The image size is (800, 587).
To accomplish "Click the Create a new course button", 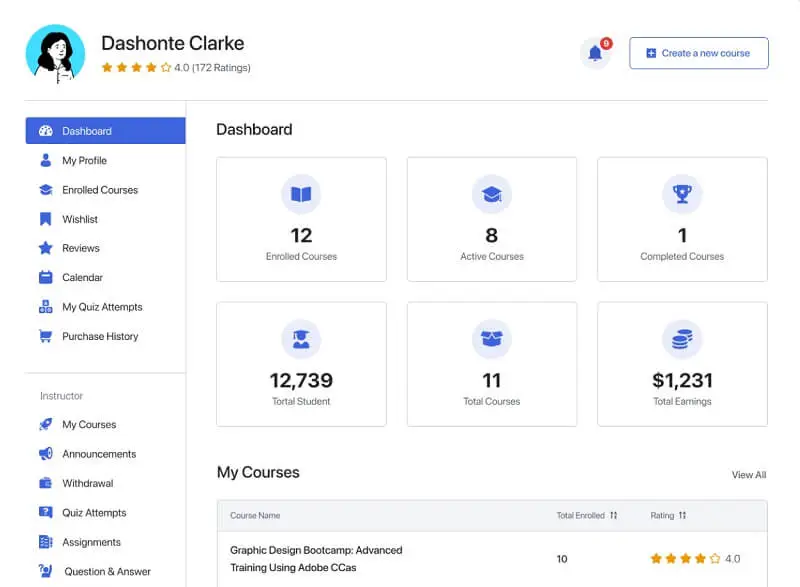I will tap(698, 53).
